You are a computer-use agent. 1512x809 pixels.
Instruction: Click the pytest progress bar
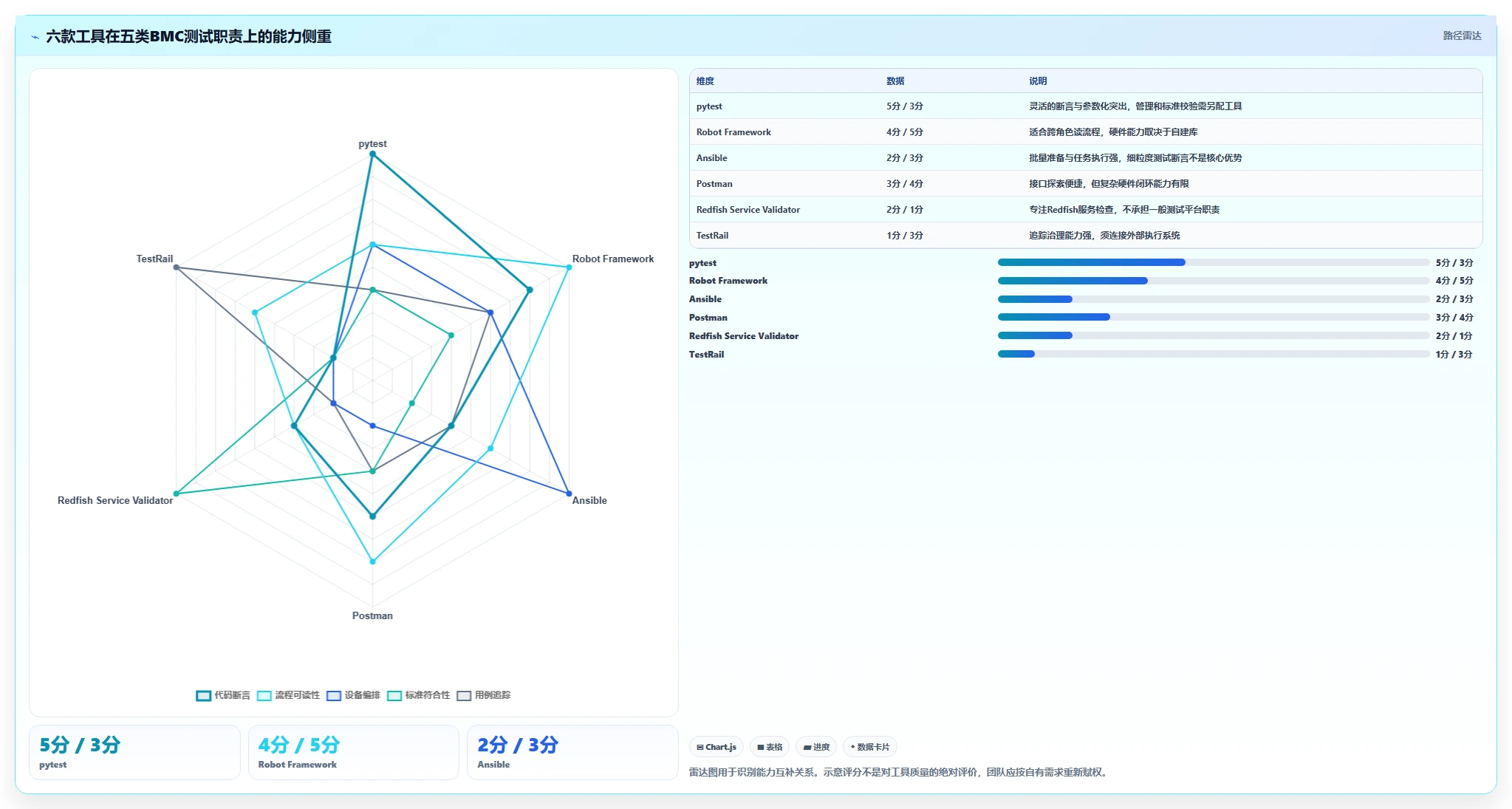pos(1213,262)
